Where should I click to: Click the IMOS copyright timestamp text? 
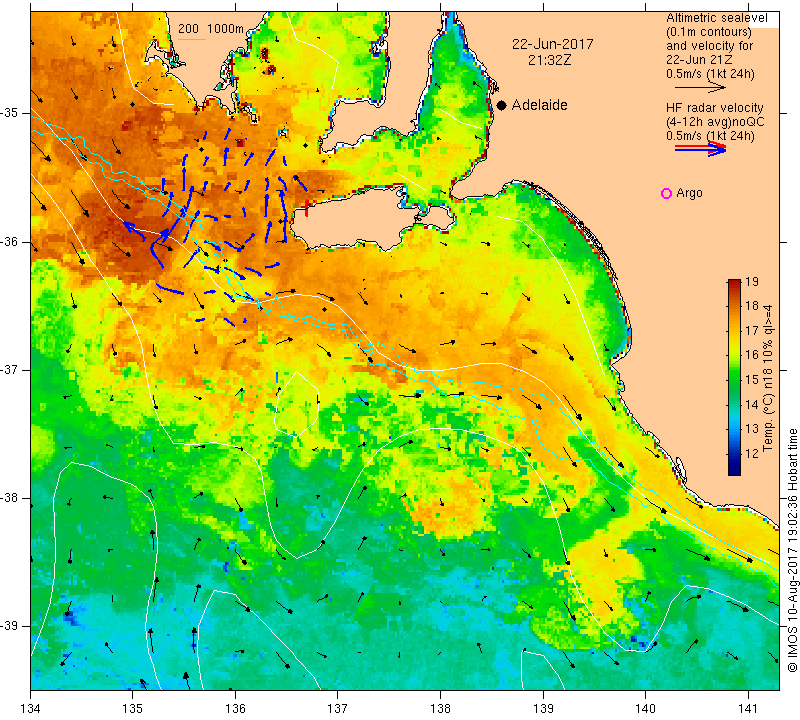coord(792,550)
